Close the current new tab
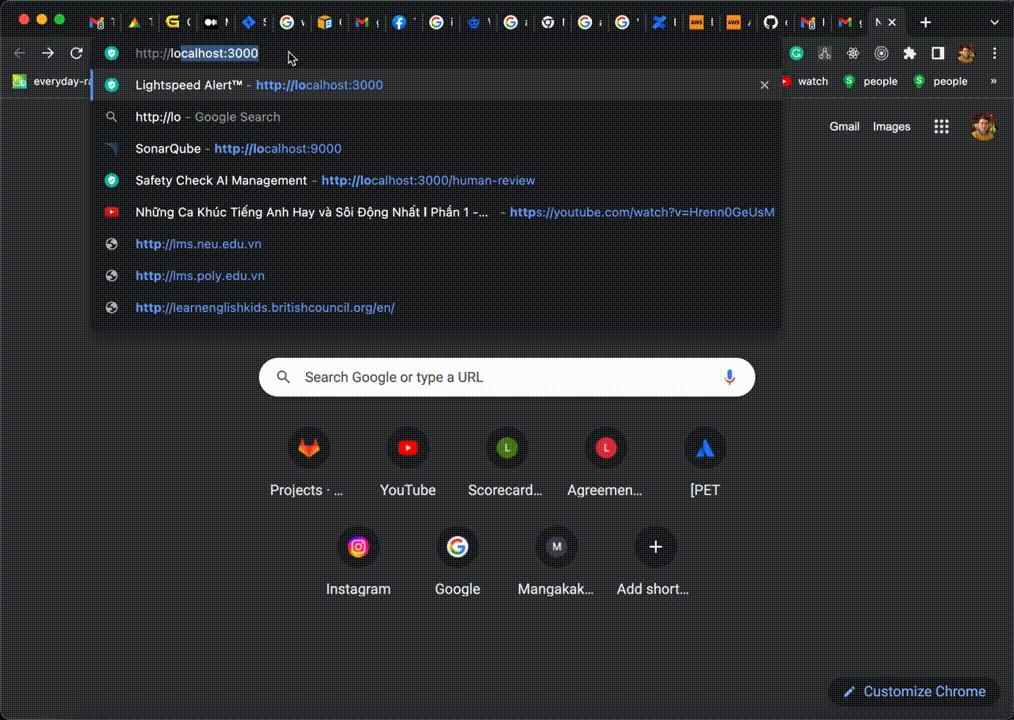Viewport: 1014px width, 720px height. coord(892,23)
